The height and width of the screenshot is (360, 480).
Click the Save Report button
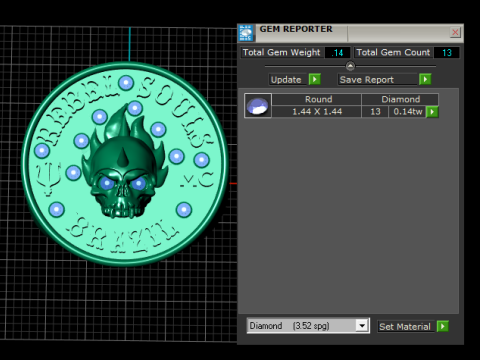(x=377, y=80)
